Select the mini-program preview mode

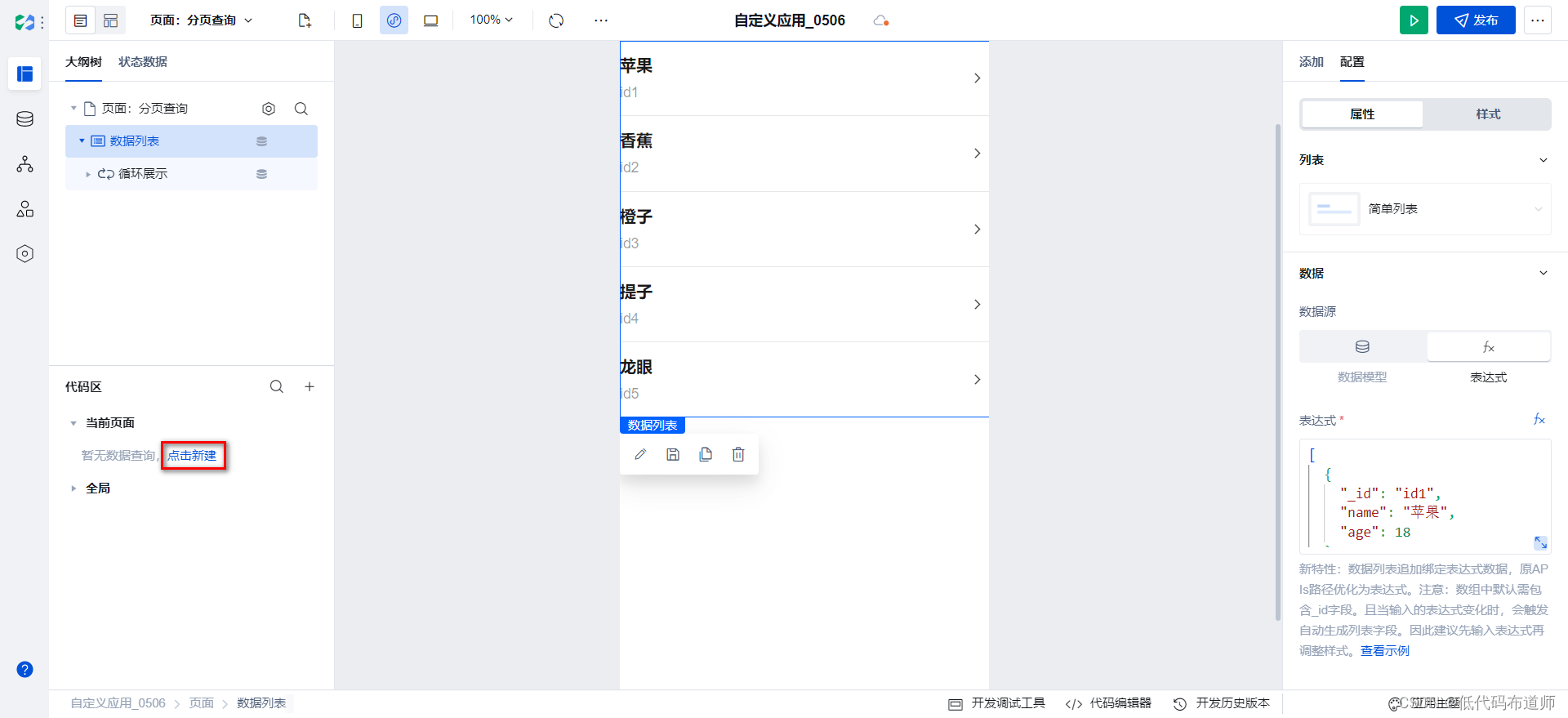pos(394,20)
